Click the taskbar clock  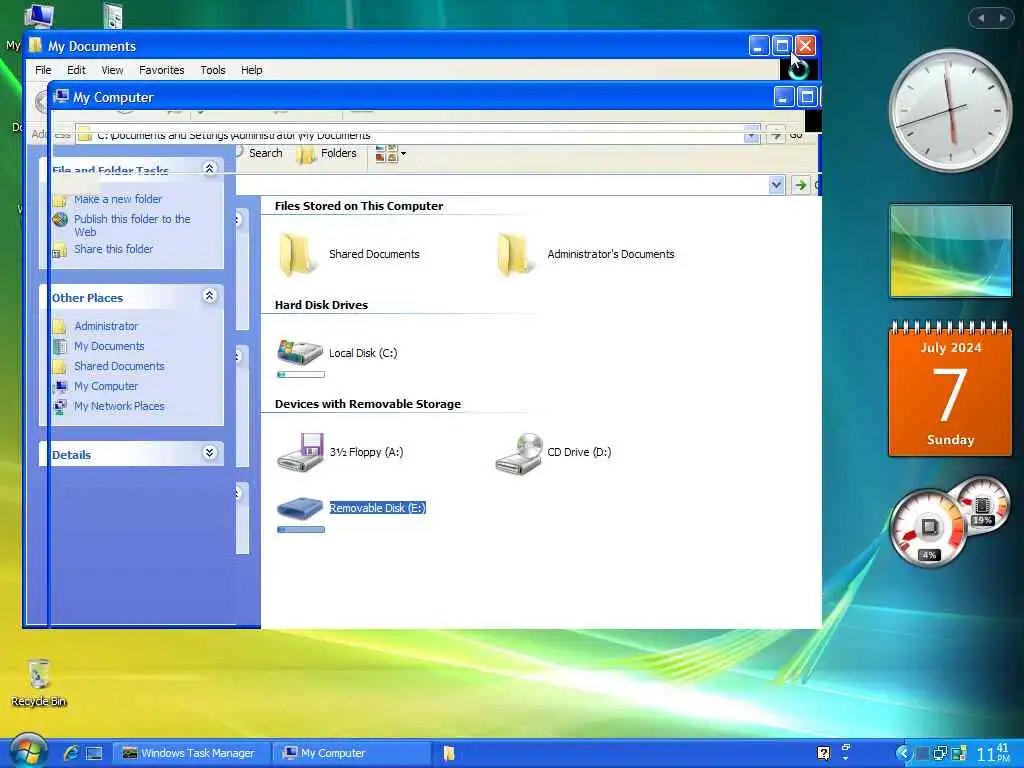coord(993,753)
